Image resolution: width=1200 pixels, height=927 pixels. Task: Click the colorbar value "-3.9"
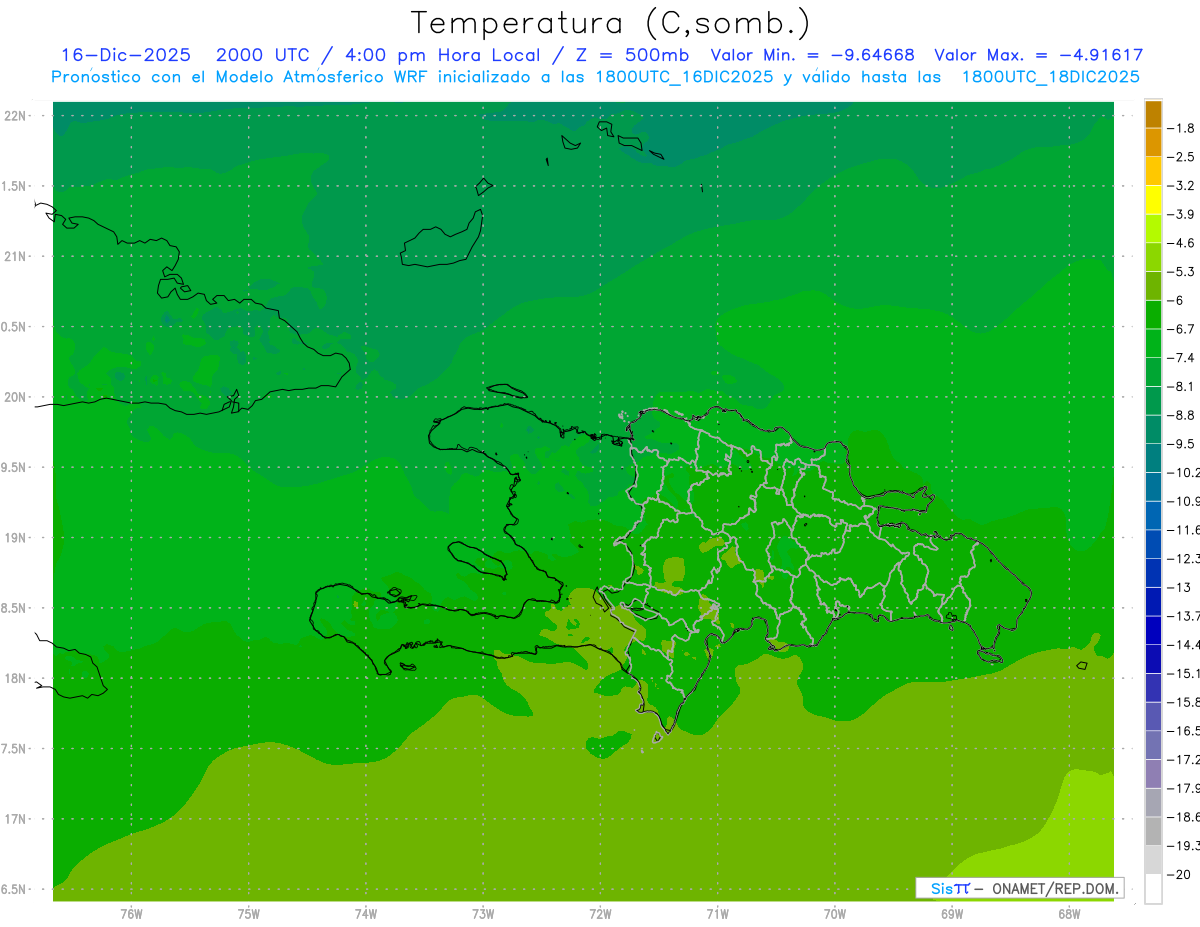[1181, 214]
